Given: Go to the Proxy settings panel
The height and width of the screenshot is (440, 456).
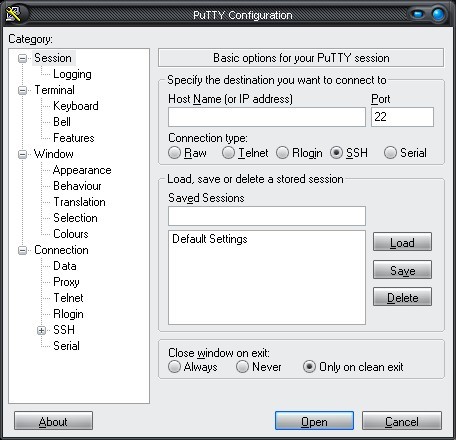Looking at the screenshot, I should [x=66, y=282].
